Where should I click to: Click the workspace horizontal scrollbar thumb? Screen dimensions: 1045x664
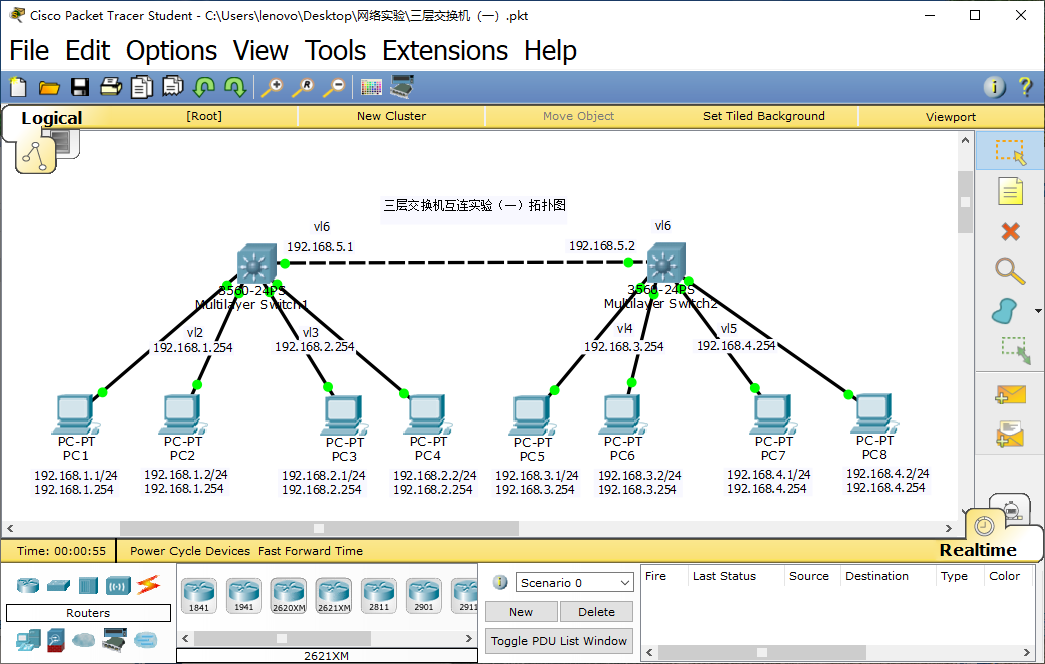[319, 529]
